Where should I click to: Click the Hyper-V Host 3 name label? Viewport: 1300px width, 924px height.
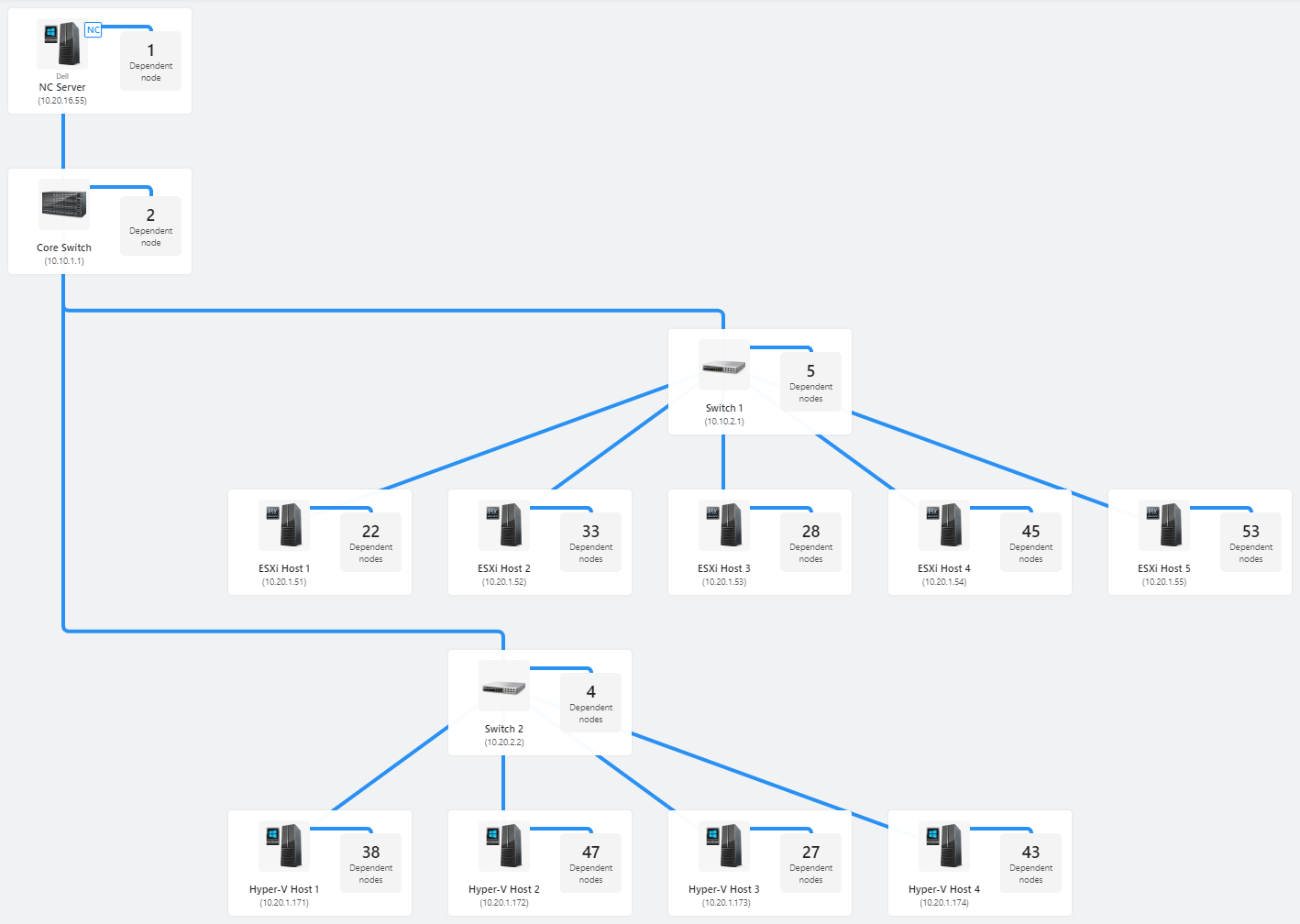point(724,889)
